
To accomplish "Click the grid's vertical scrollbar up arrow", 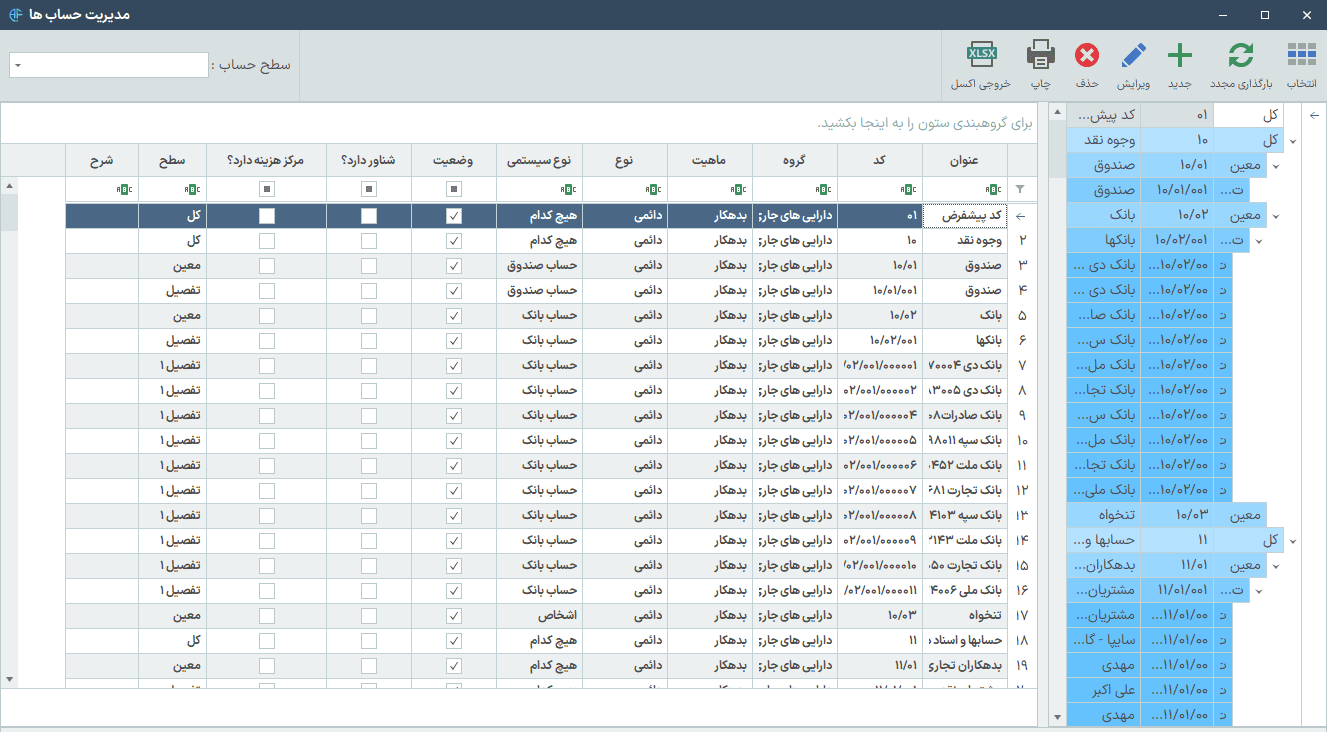I will tap(10, 186).
